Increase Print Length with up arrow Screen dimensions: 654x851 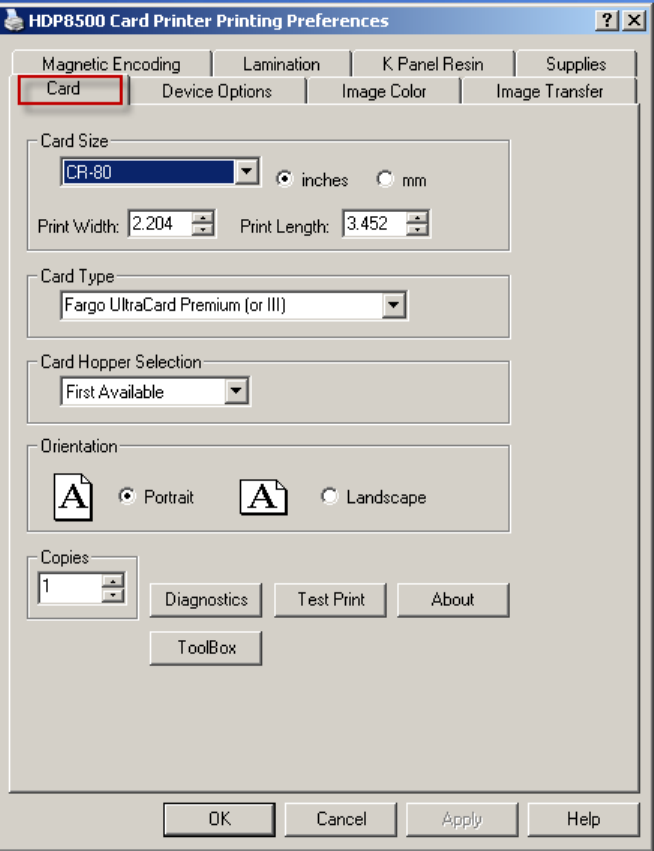click(x=417, y=218)
